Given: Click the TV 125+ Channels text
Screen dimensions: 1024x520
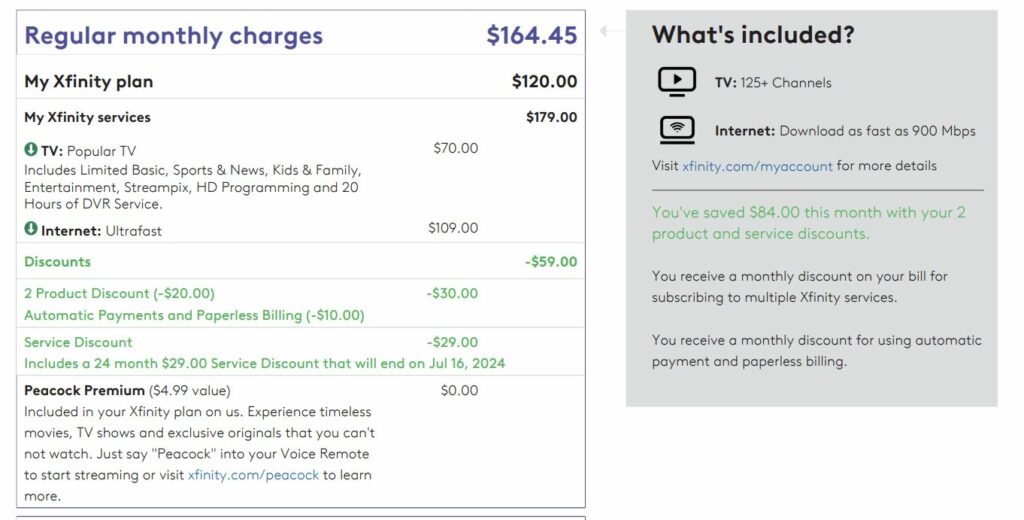Looking at the screenshot, I should (773, 83).
